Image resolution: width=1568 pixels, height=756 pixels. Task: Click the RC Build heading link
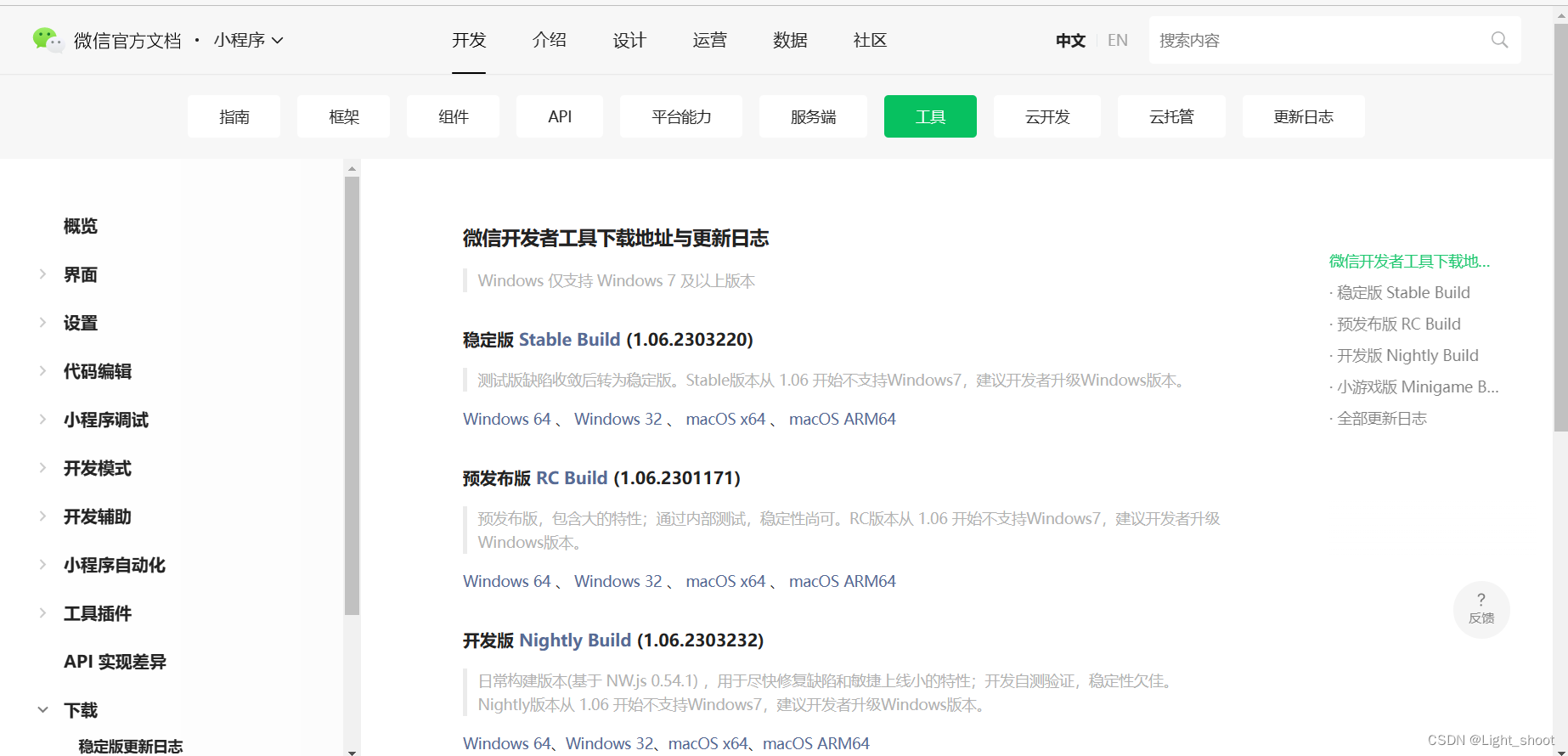pyautogui.click(x=572, y=477)
